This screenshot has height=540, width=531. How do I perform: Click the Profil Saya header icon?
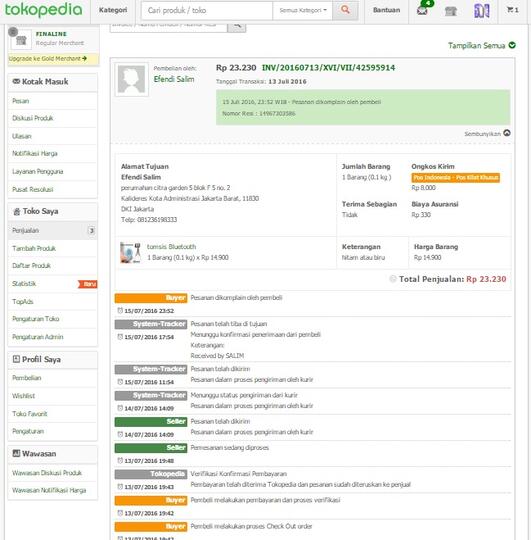click(16, 359)
